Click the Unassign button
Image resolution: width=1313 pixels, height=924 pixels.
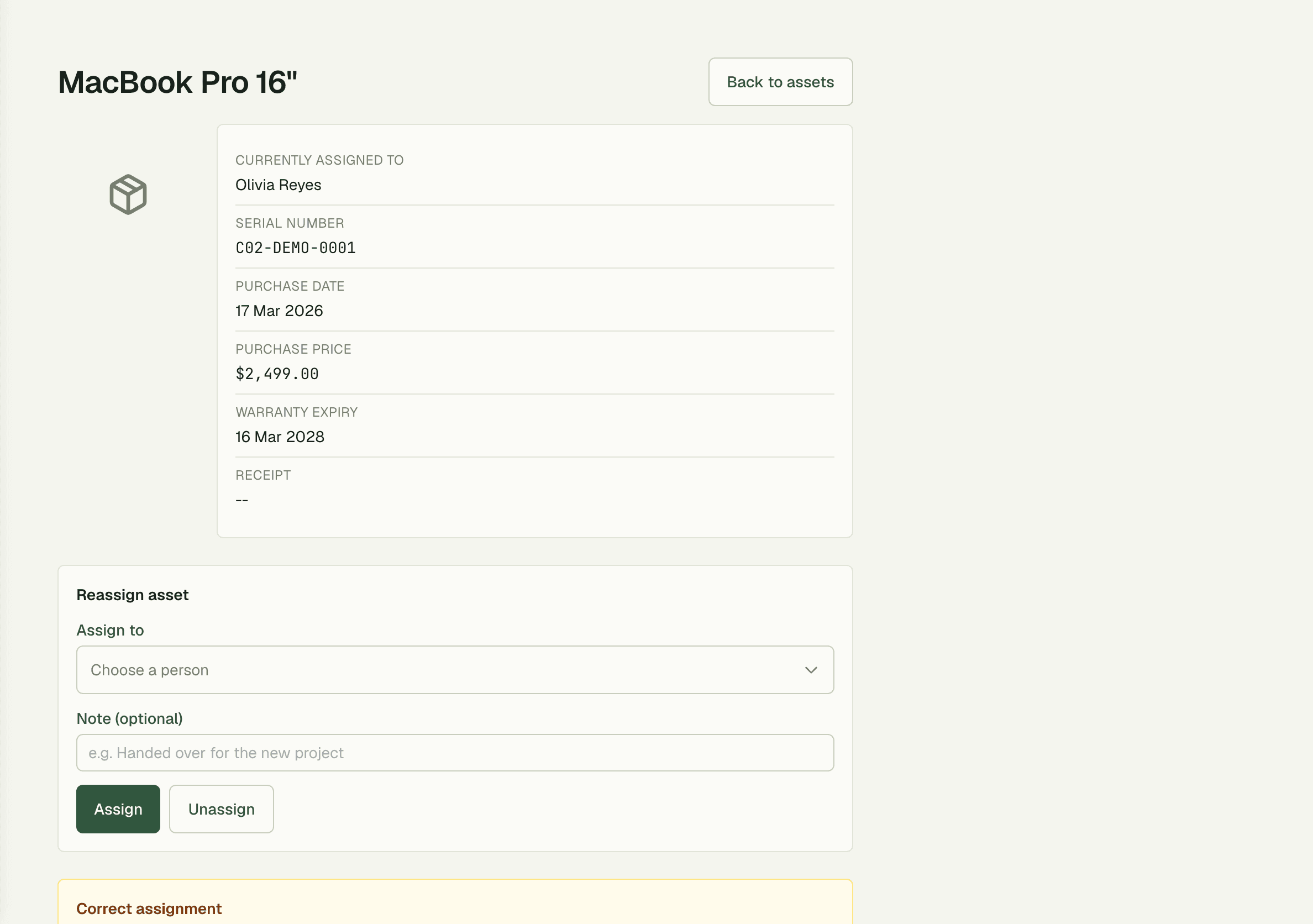click(221, 809)
